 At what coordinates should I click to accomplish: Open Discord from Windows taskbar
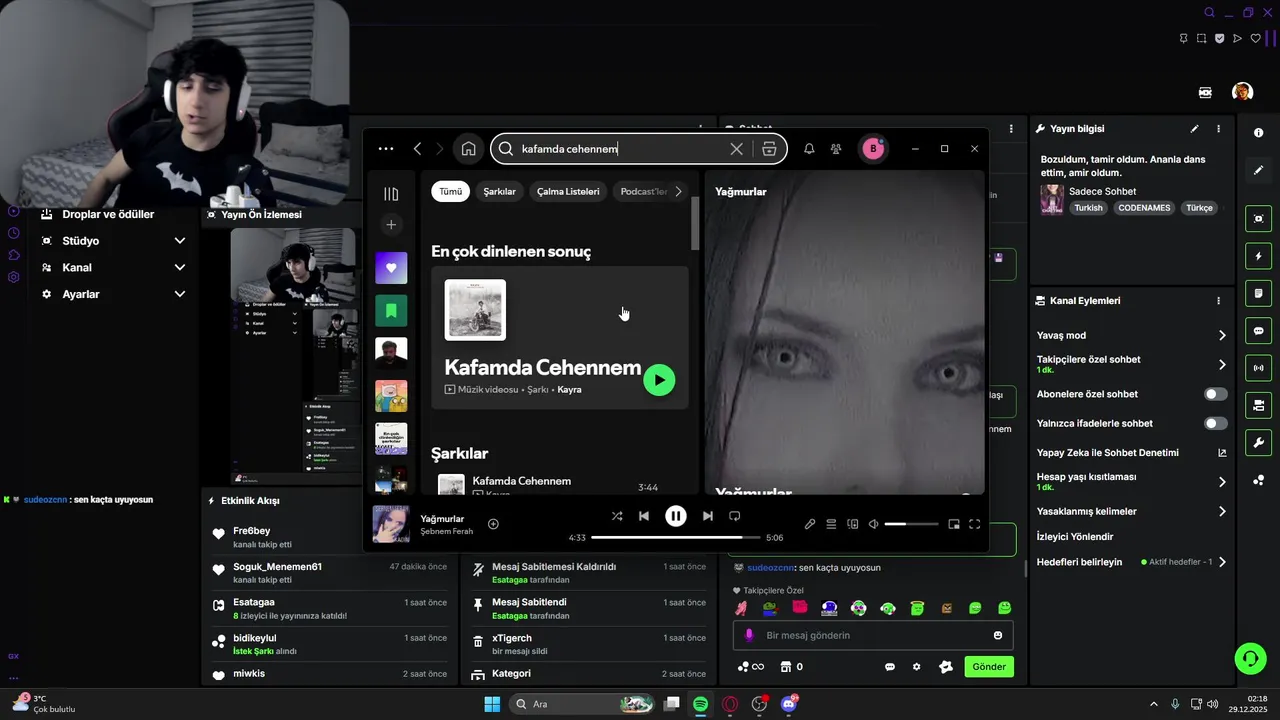[789, 704]
